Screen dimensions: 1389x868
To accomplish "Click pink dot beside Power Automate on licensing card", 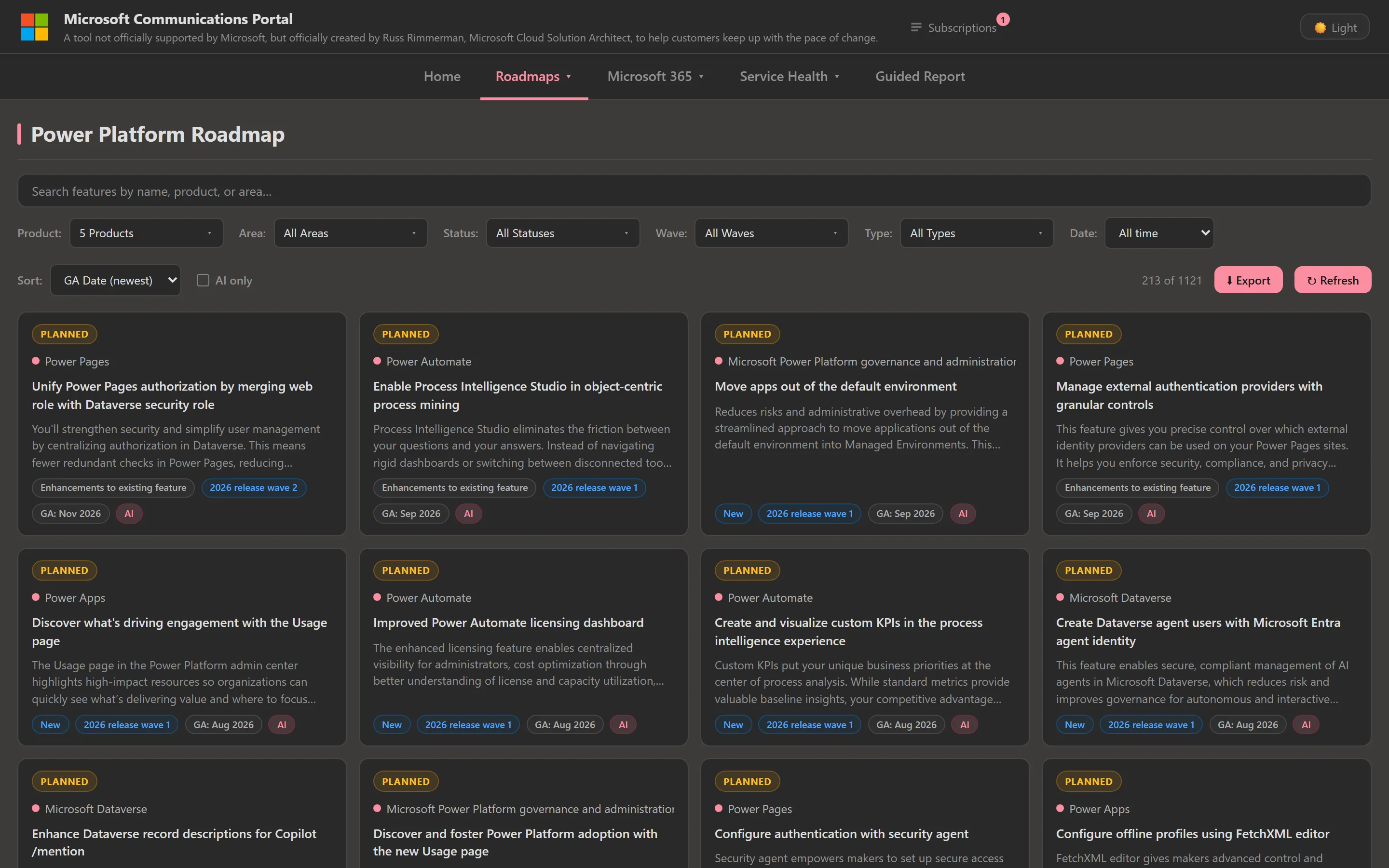I will click(x=377, y=597).
